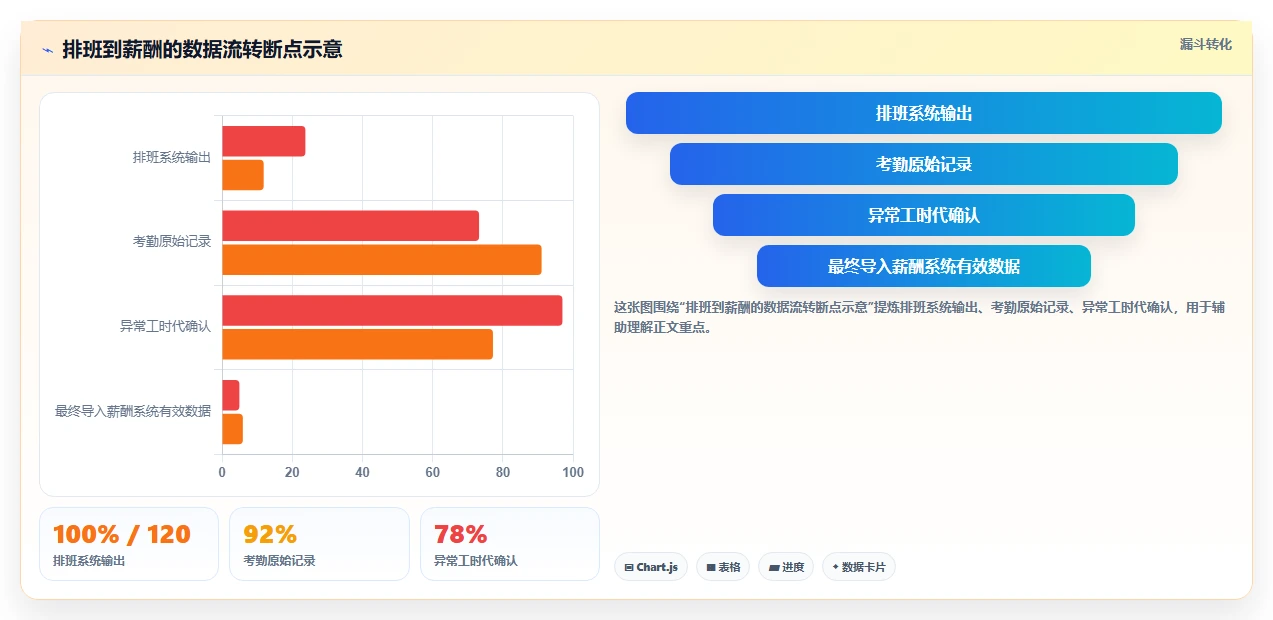Click the chart axis label 排班系统输出
Screen dimensions: 1273x620
pos(172,158)
